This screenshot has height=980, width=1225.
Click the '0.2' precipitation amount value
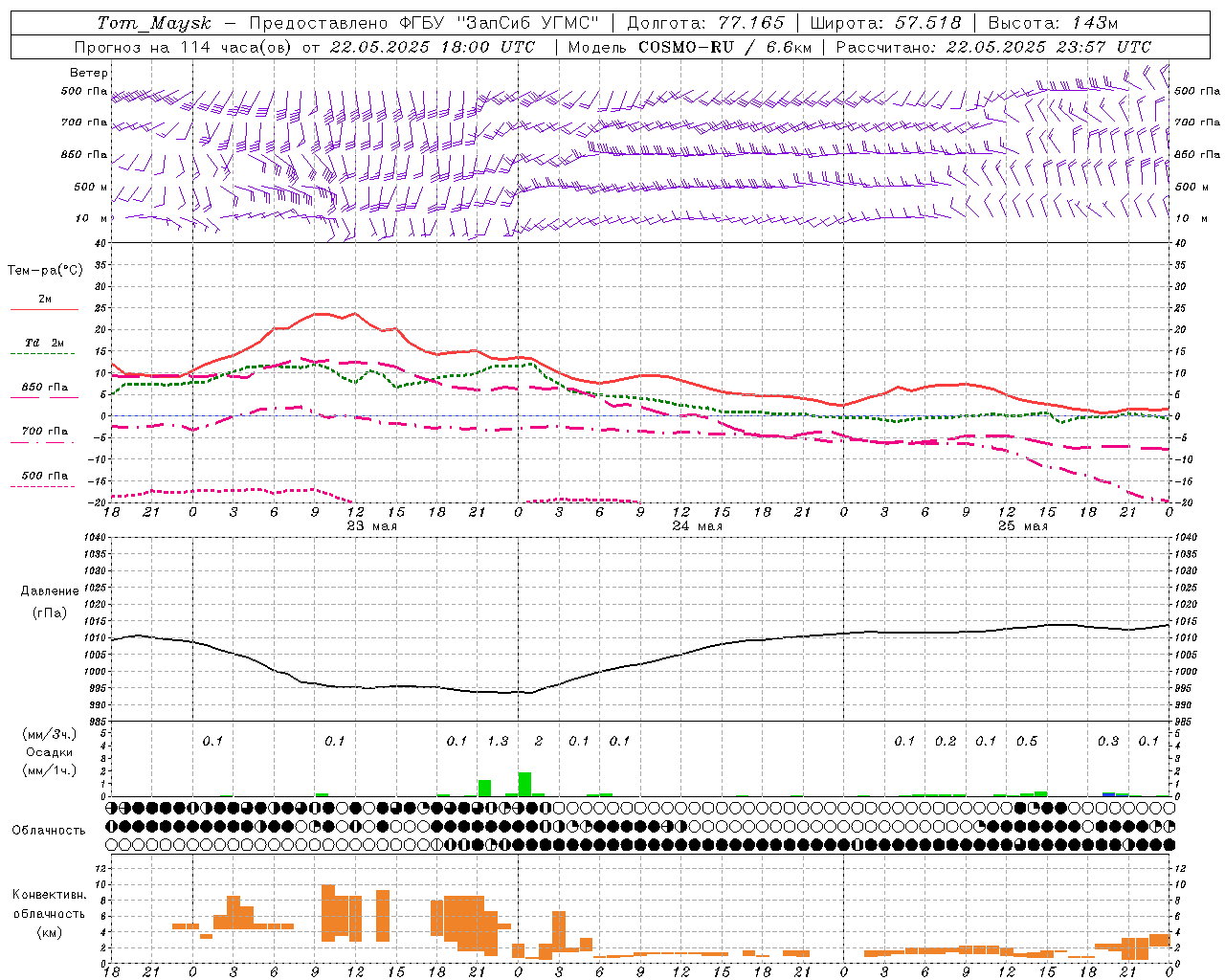946,741
